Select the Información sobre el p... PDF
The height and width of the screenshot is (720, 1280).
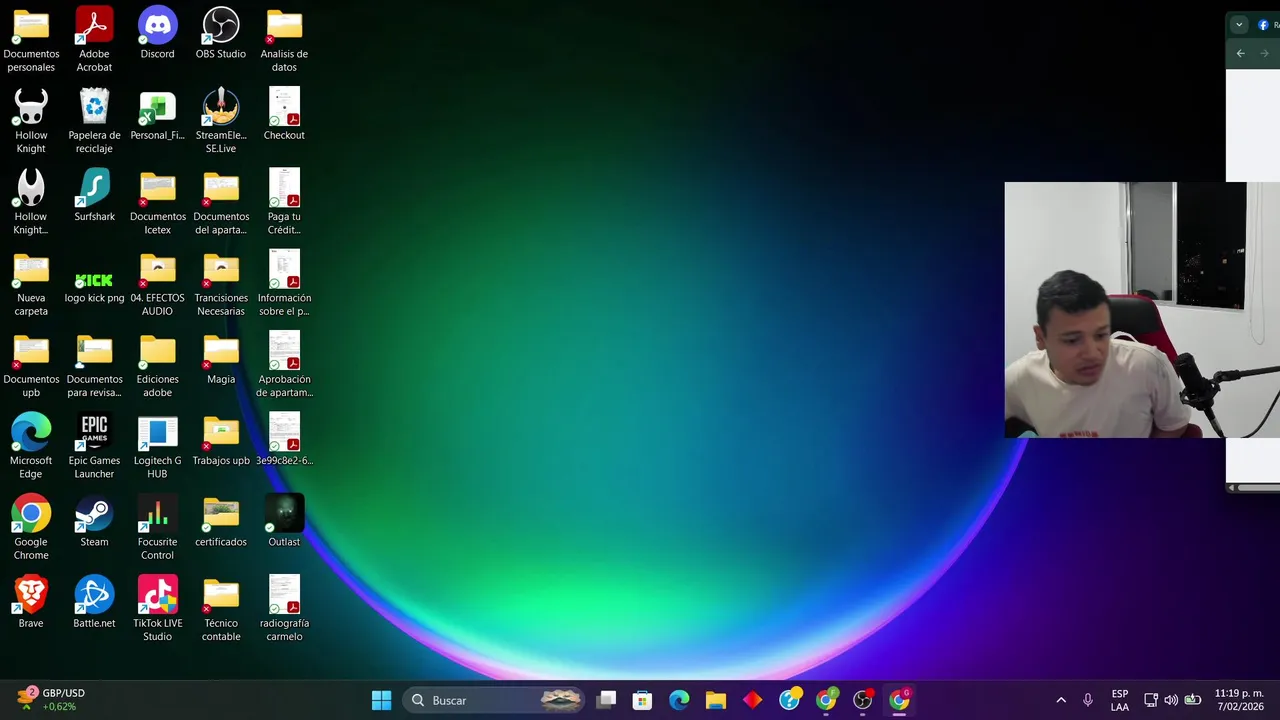pos(284,283)
